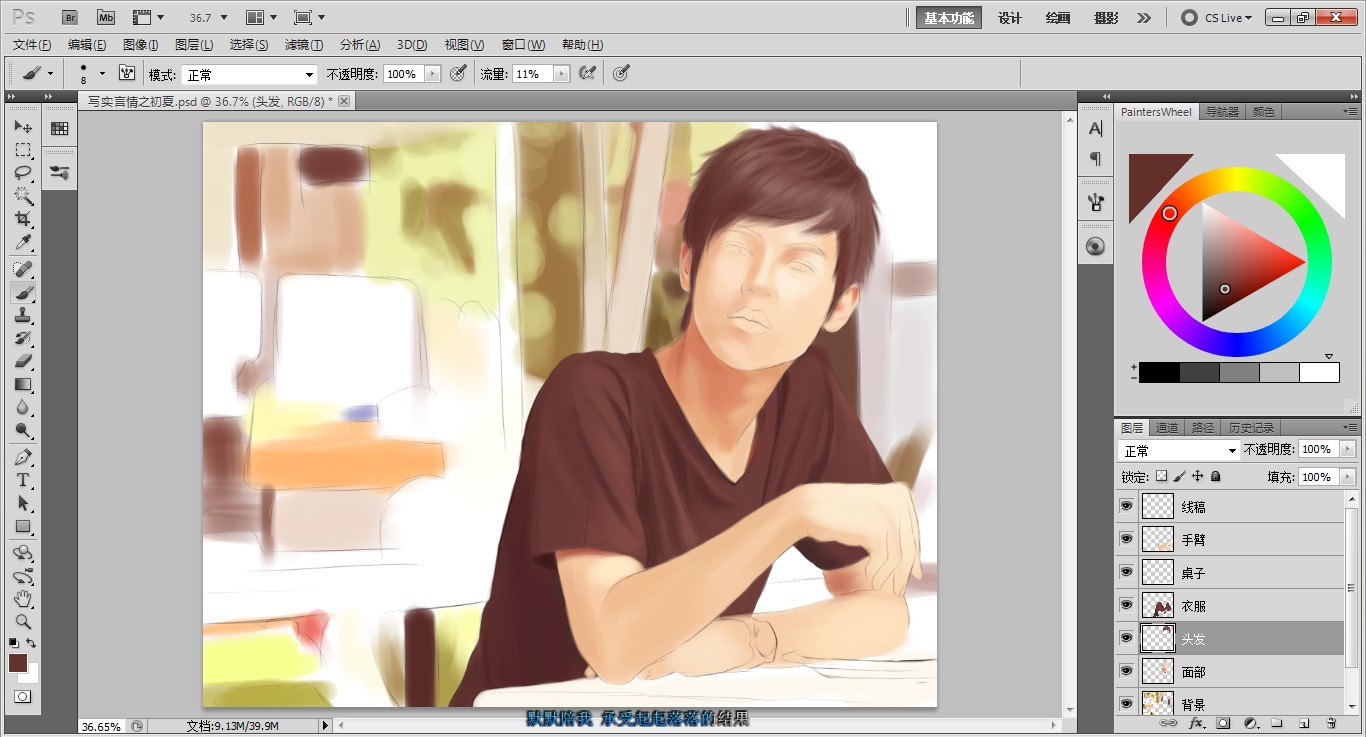
Task: Expand more workspaces chevron
Action: pyautogui.click(x=1144, y=17)
